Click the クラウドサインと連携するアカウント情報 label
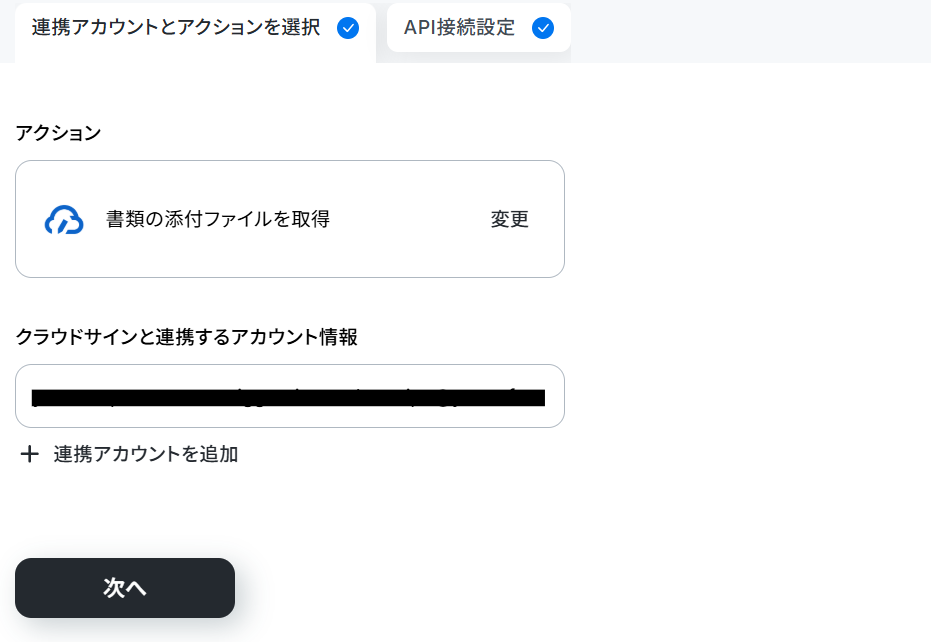This screenshot has width=931, height=642. click(186, 337)
